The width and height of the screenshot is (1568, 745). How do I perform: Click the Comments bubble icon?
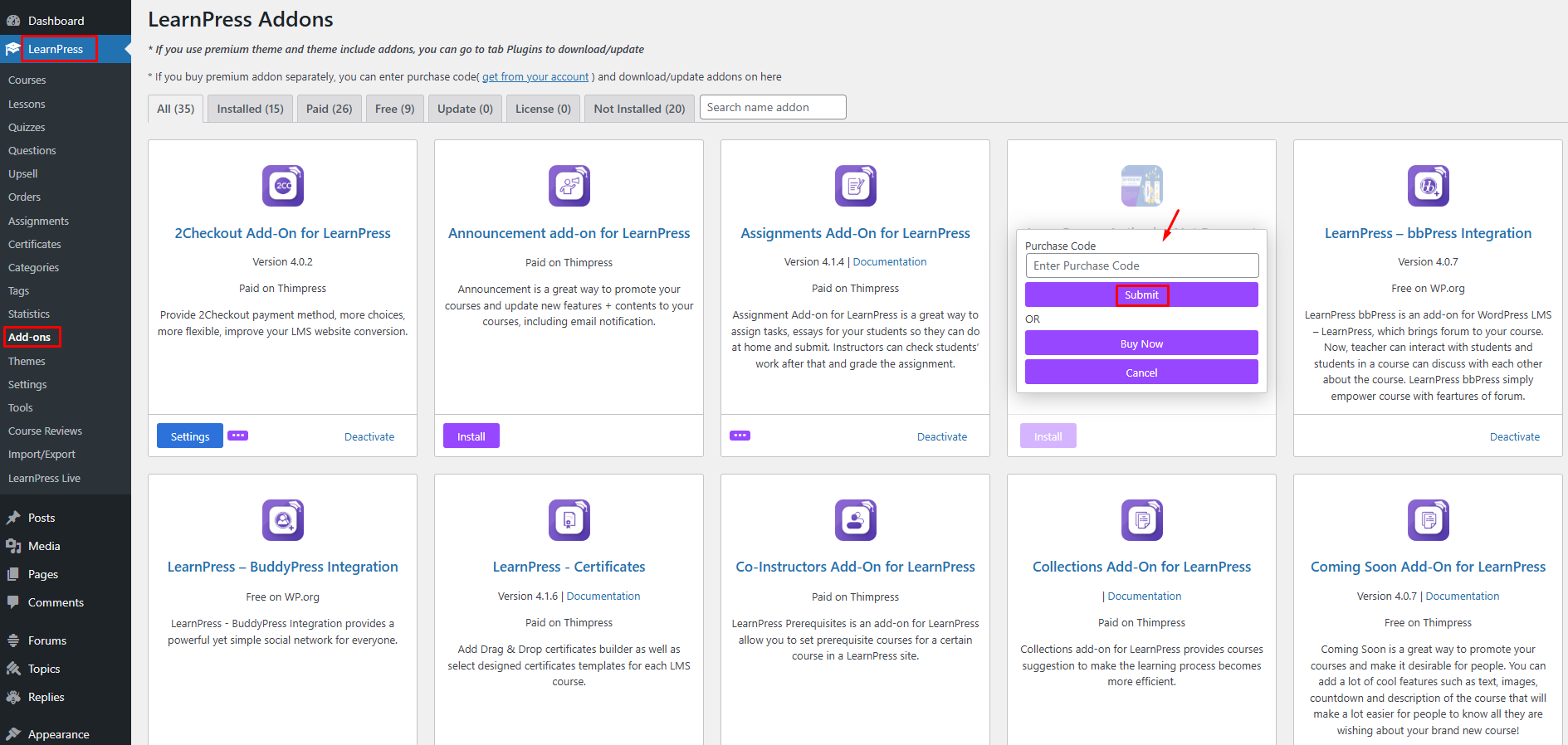coord(13,602)
